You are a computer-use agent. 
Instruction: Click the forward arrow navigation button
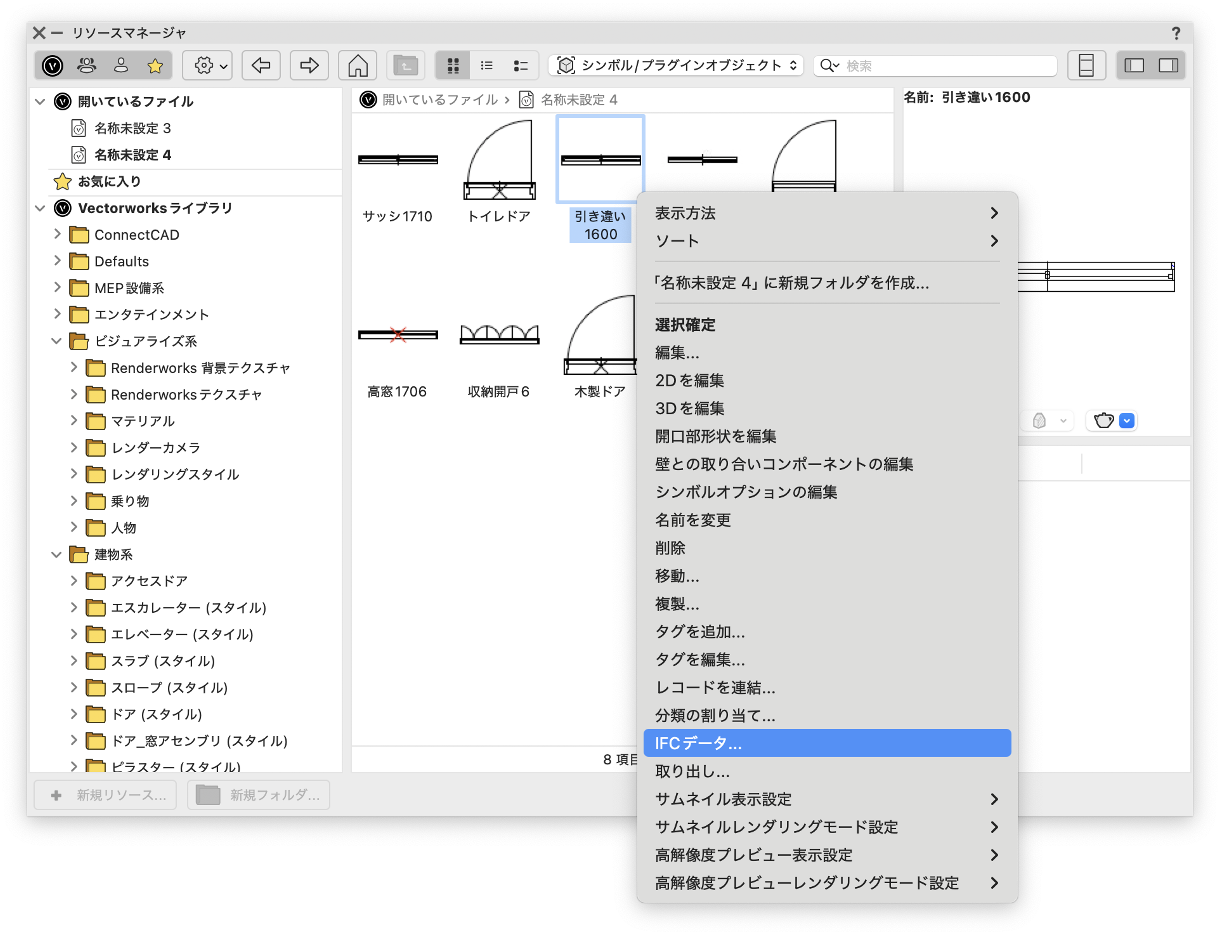309,65
